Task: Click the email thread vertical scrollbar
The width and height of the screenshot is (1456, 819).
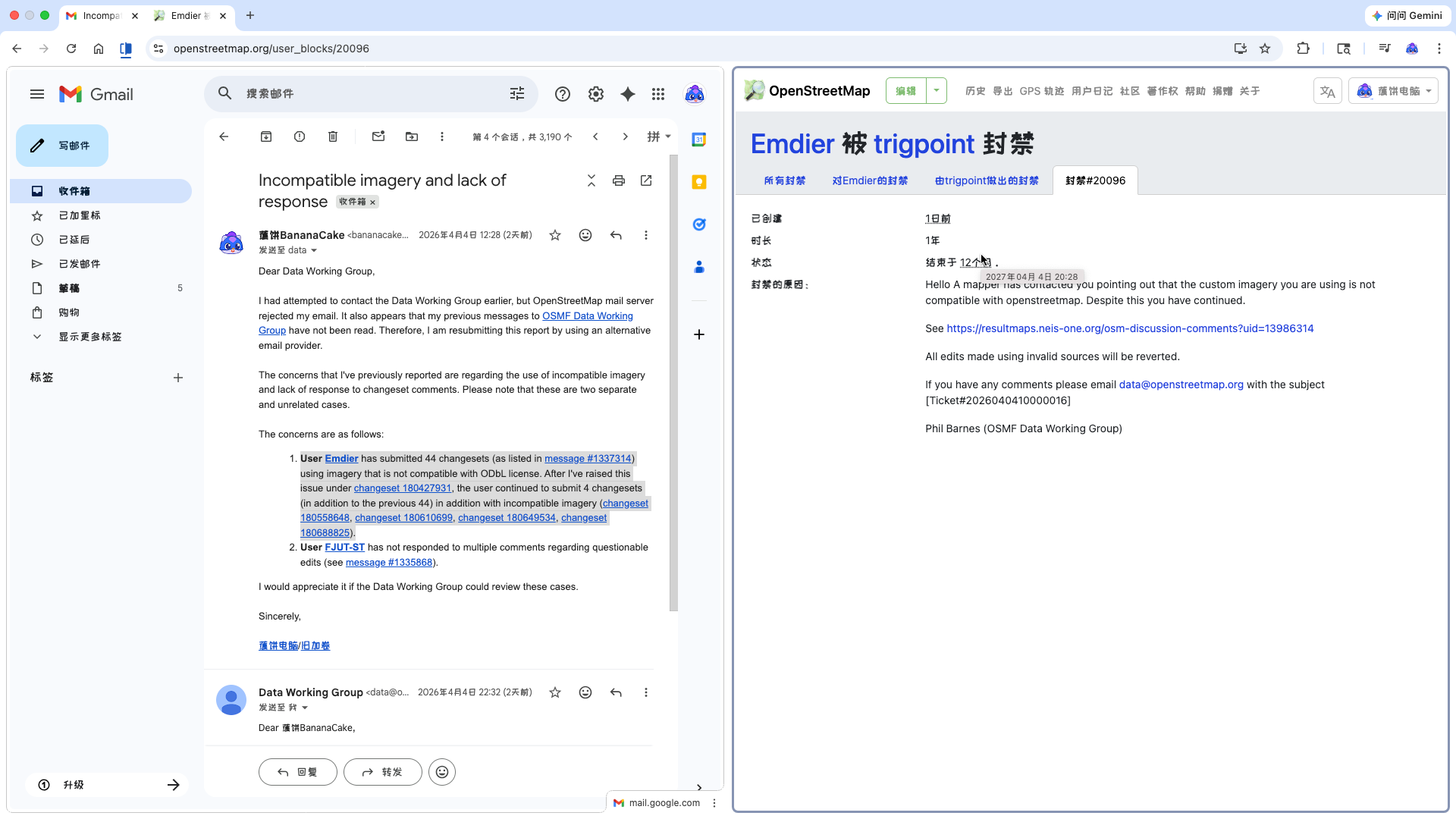Action: click(x=673, y=382)
